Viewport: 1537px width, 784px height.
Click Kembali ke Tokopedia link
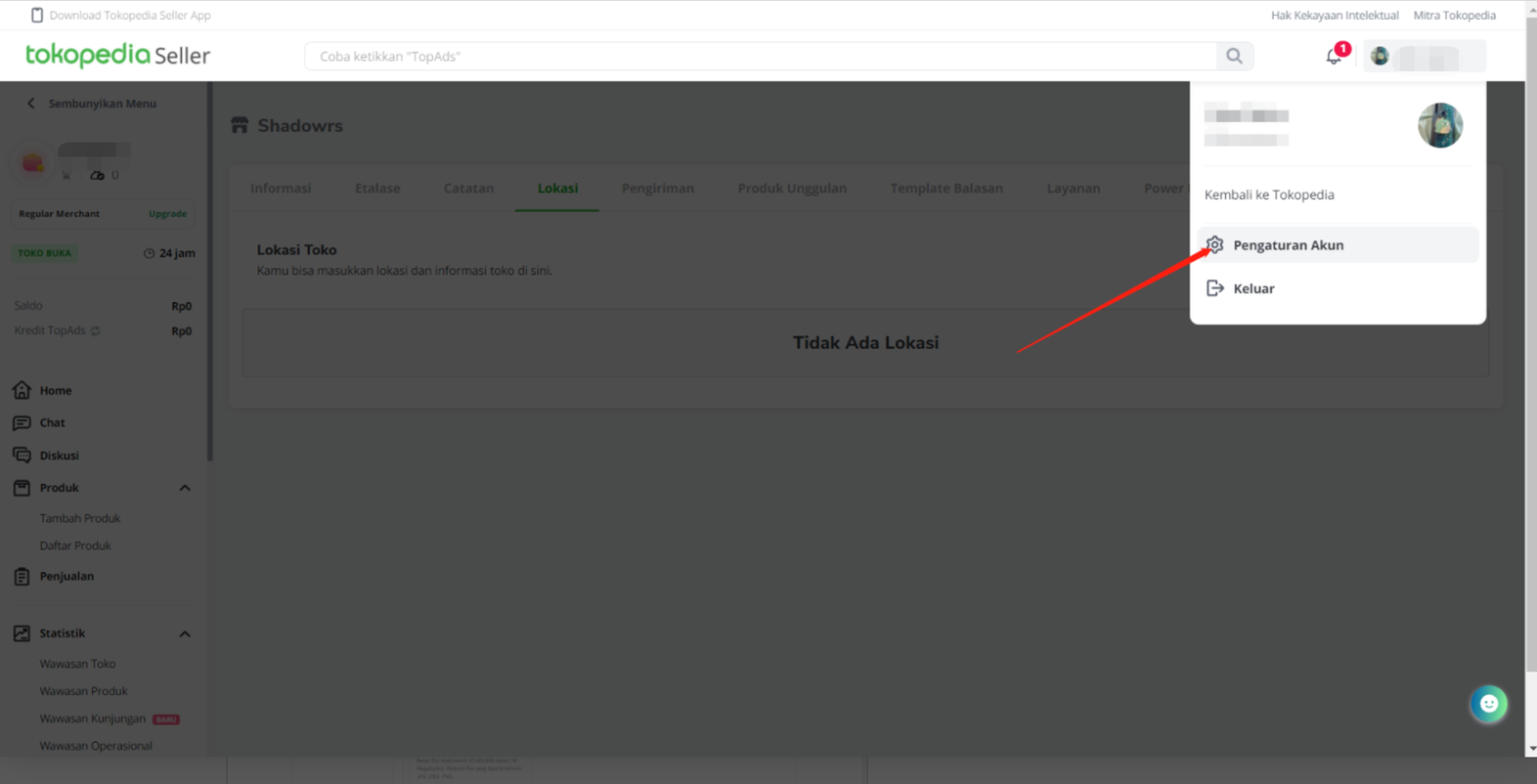1269,195
